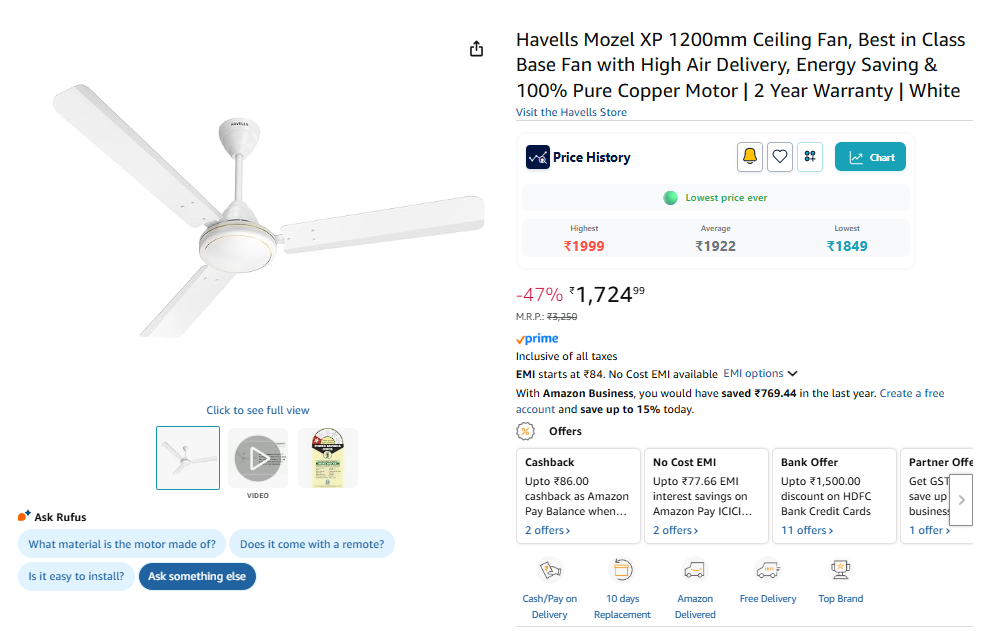983x631 pixels.
Task: Open the price history Chart
Action: [870, 157]
